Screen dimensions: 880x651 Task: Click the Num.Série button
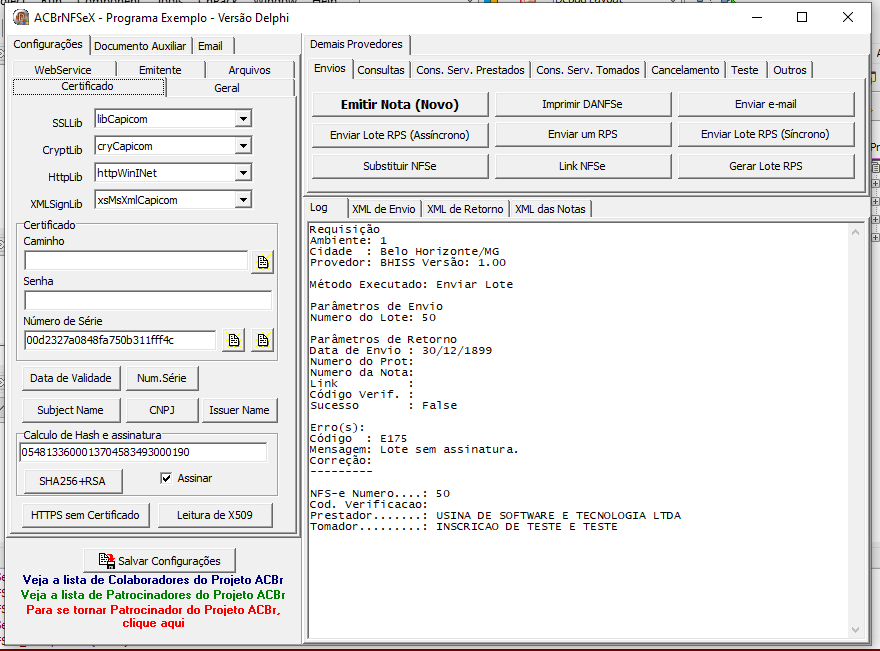coord(162,378)
